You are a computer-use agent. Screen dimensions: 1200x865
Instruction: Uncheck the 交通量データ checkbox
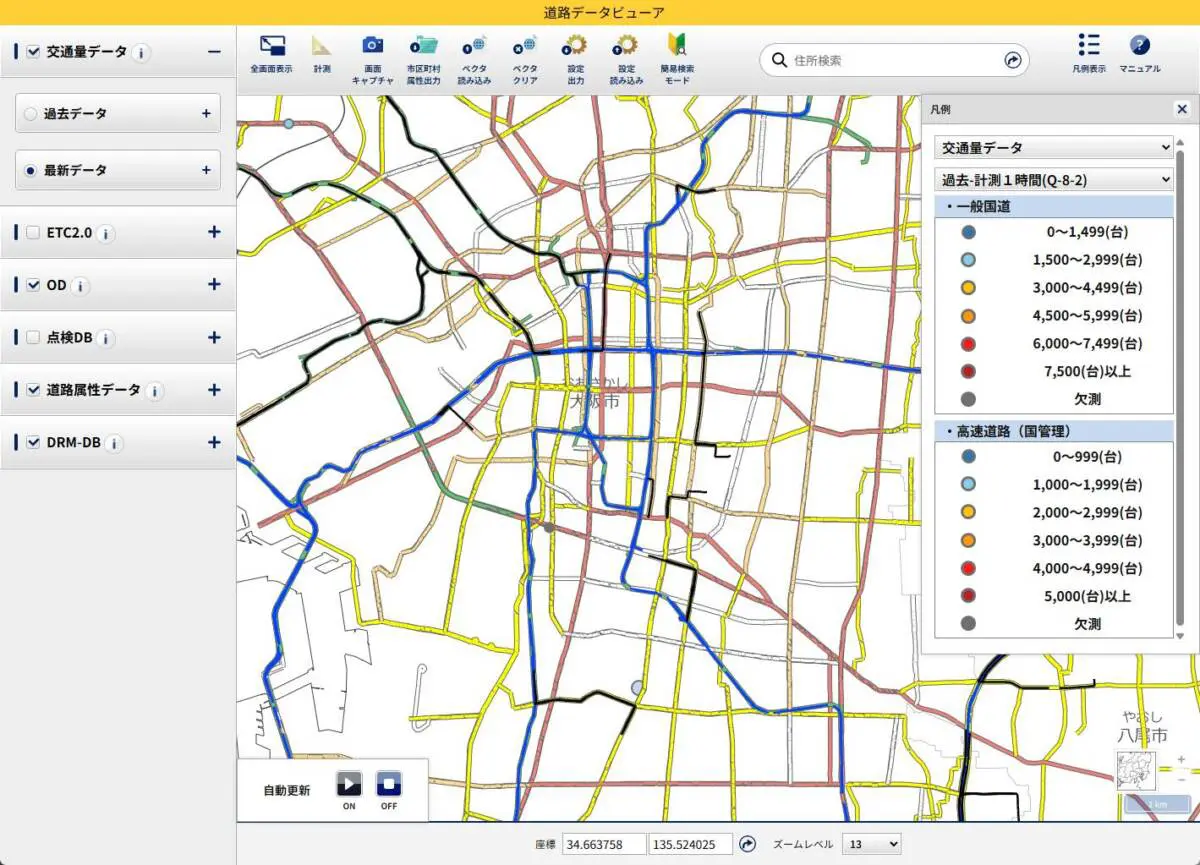click(x=34, y=51)
